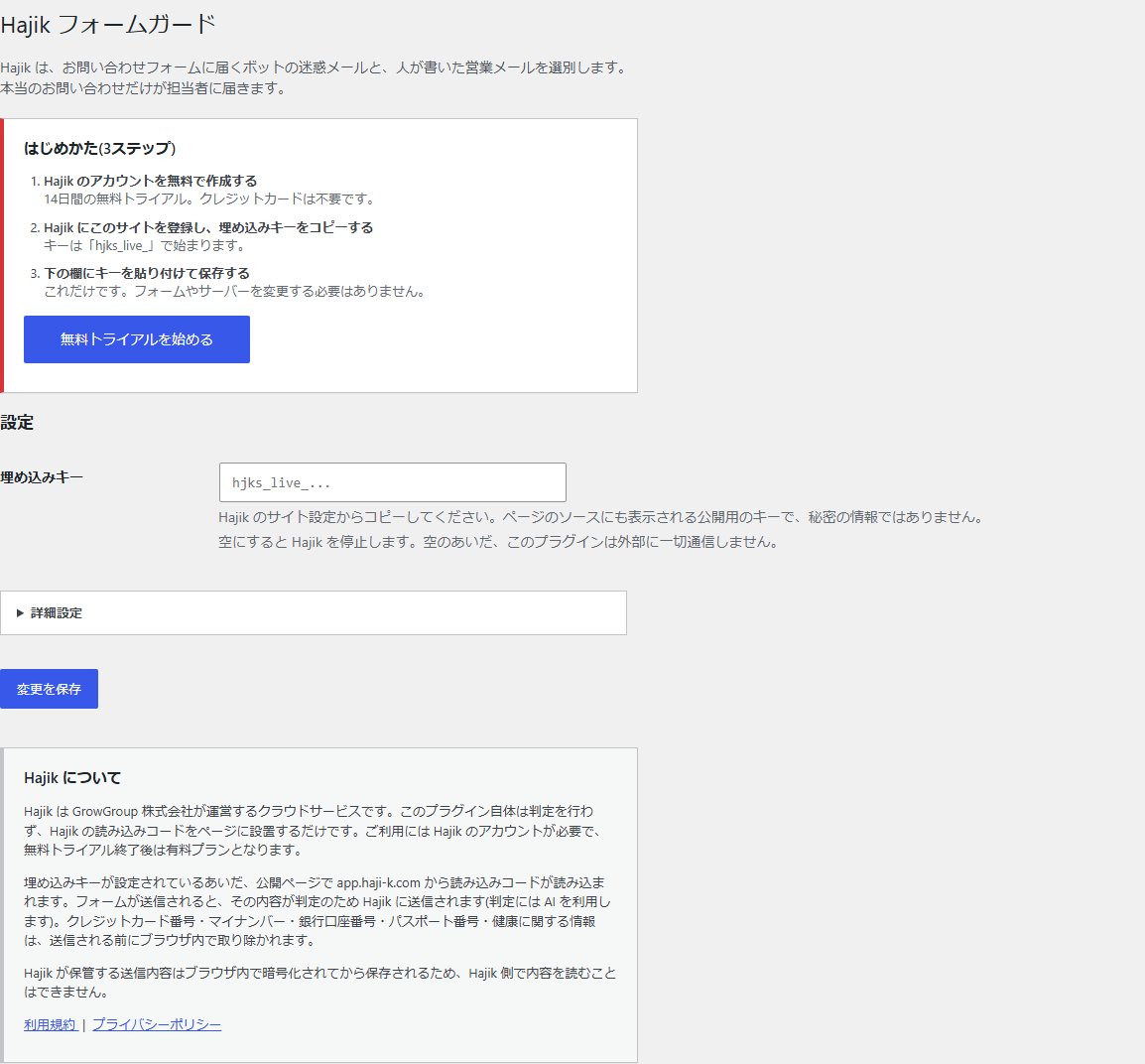Click step 3 下の欄にキーを貼り付けて保存する
The height and width of the screenshot is (1064, 1145).
click(147, 273)
